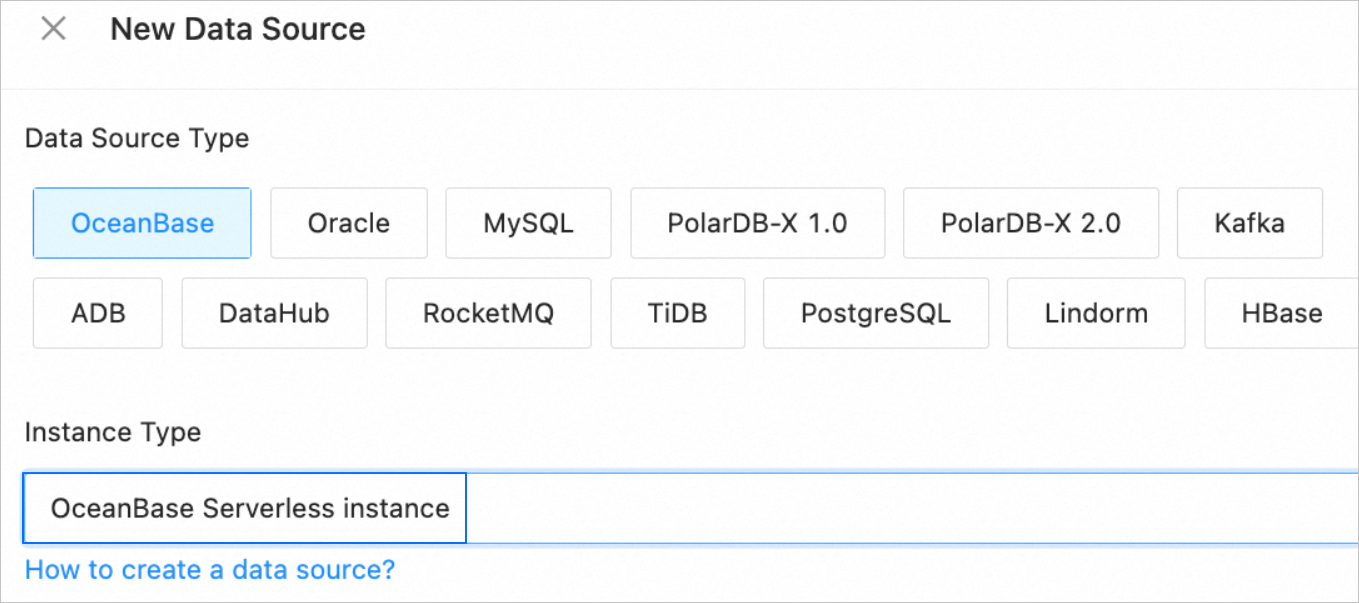Select OceanBase data source type

click(x=142, y=223)
